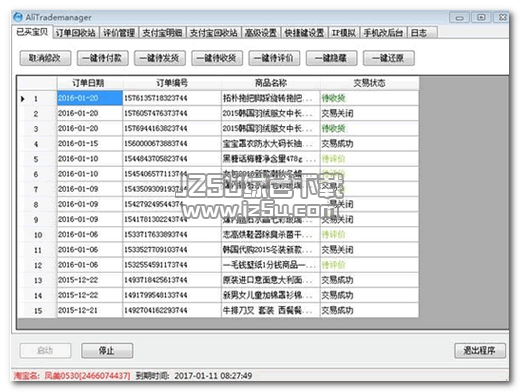
Task: Close the AliTrademanager window
Action: (x=502, y=17)
